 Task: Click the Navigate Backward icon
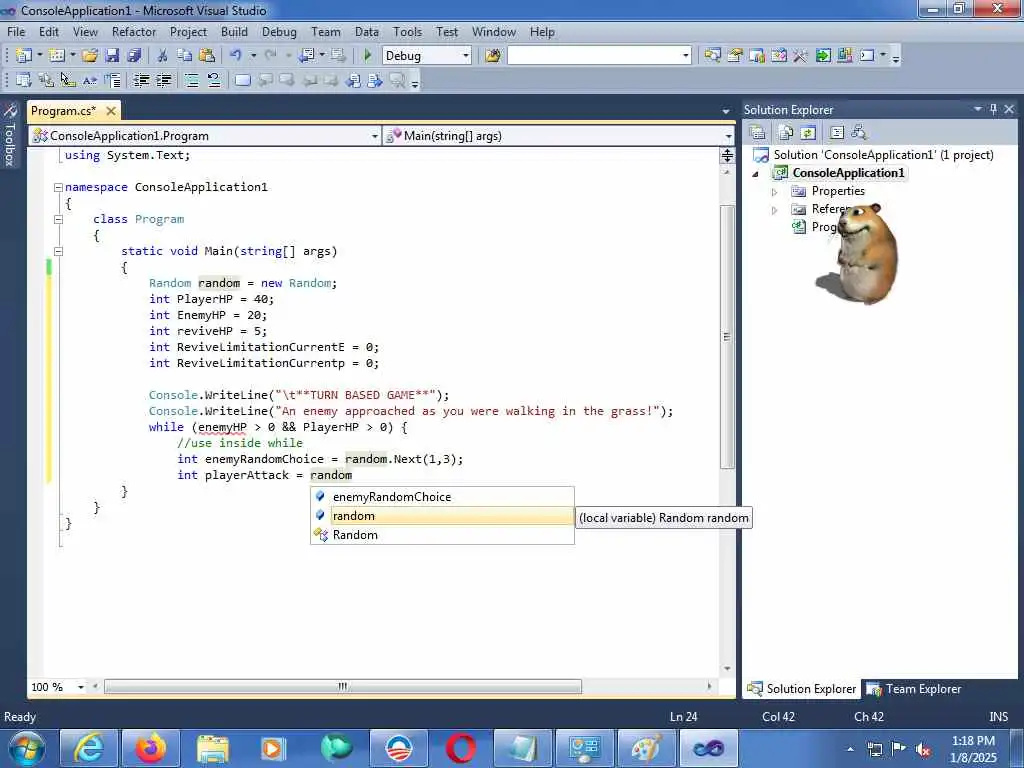(x=307, y=56)
